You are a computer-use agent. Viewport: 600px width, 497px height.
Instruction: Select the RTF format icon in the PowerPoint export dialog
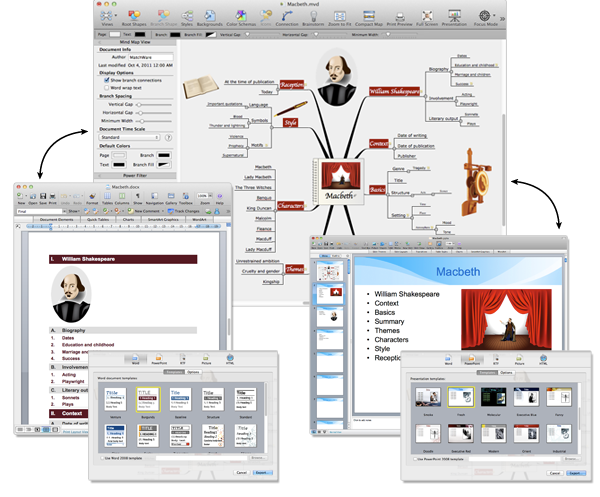(x=496, y=358)
